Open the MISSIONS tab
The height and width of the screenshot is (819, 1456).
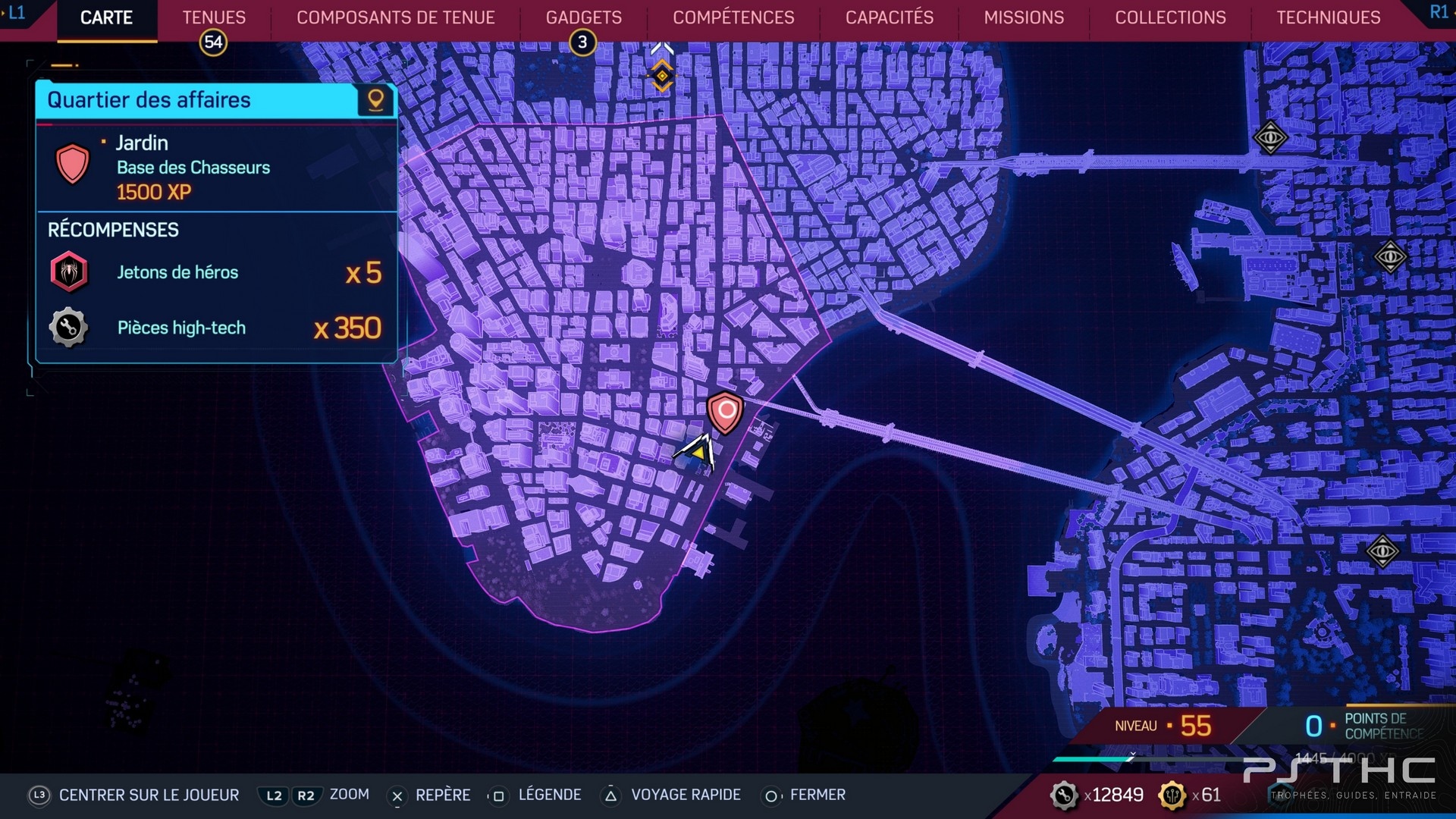(x=1024, y=17)
